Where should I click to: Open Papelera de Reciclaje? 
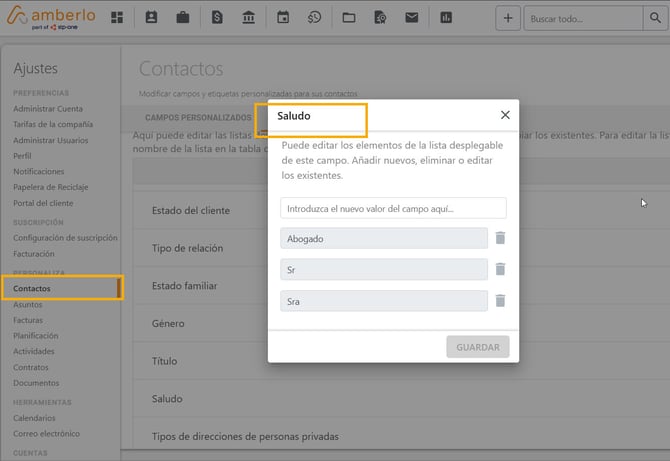[x=50, y=187]
